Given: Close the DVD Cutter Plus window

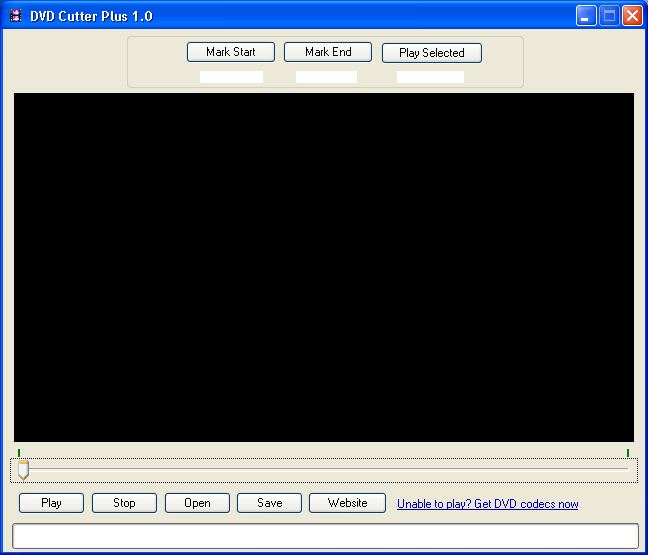Looking at the screenshot, I should (632, 16).
